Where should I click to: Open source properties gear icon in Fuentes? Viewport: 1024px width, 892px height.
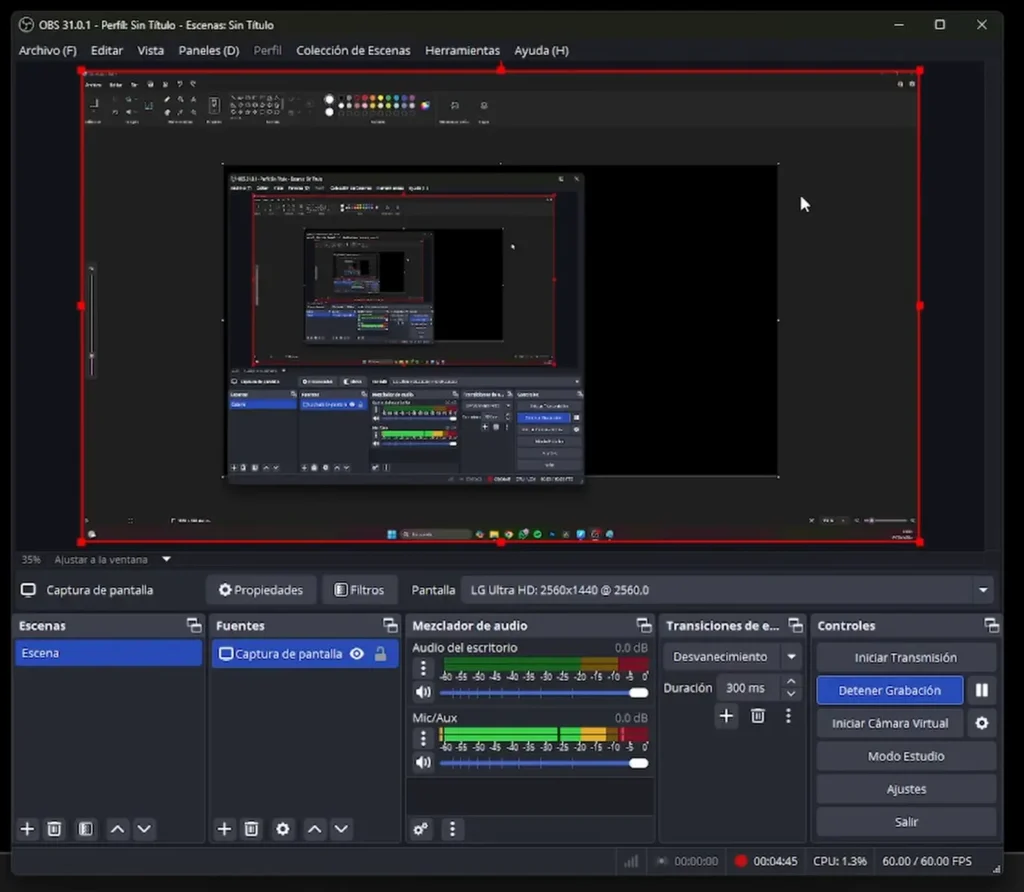point(283,829)
